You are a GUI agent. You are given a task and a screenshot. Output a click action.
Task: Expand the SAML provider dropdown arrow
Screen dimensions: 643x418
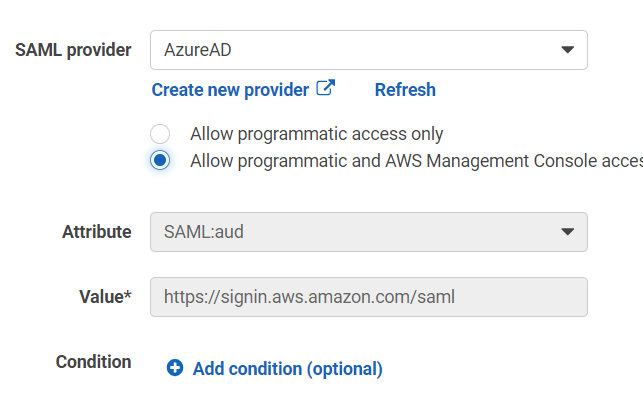567,49
